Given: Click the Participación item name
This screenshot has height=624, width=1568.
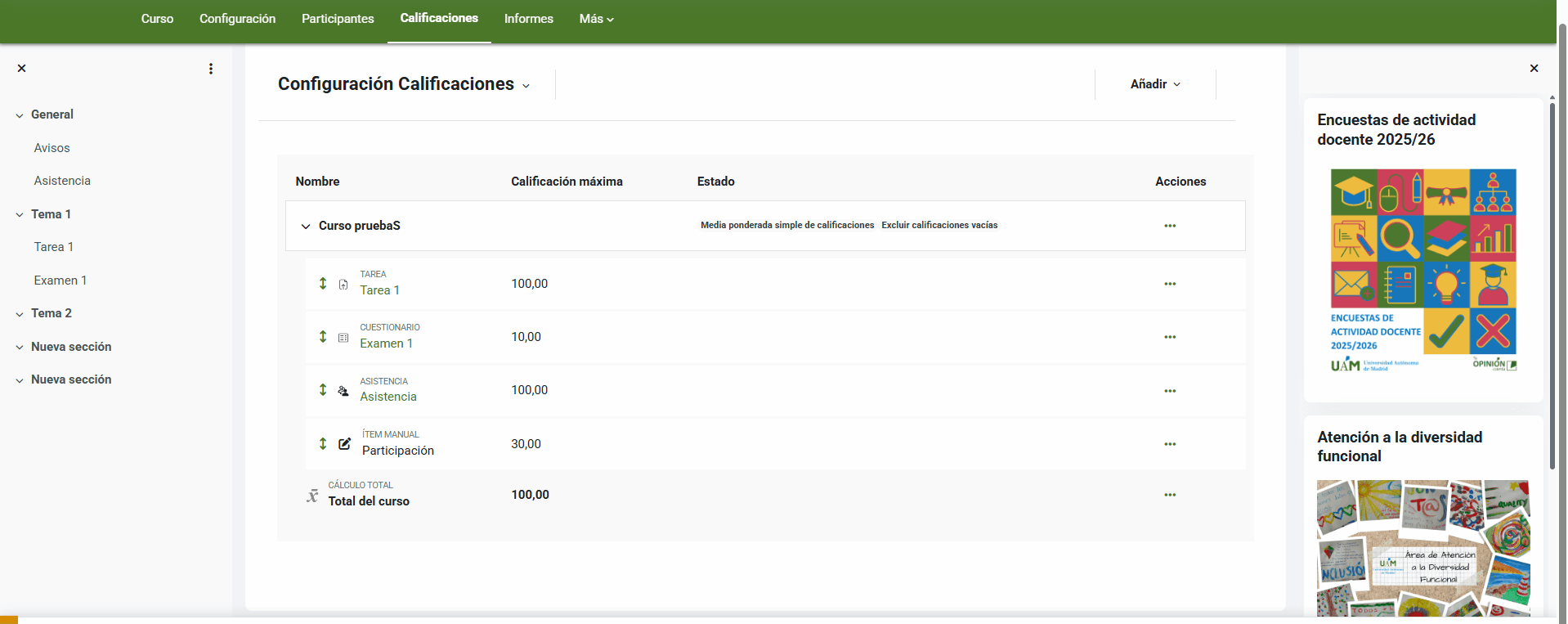Looking at the screenshot, I should [x=398, y=451].
